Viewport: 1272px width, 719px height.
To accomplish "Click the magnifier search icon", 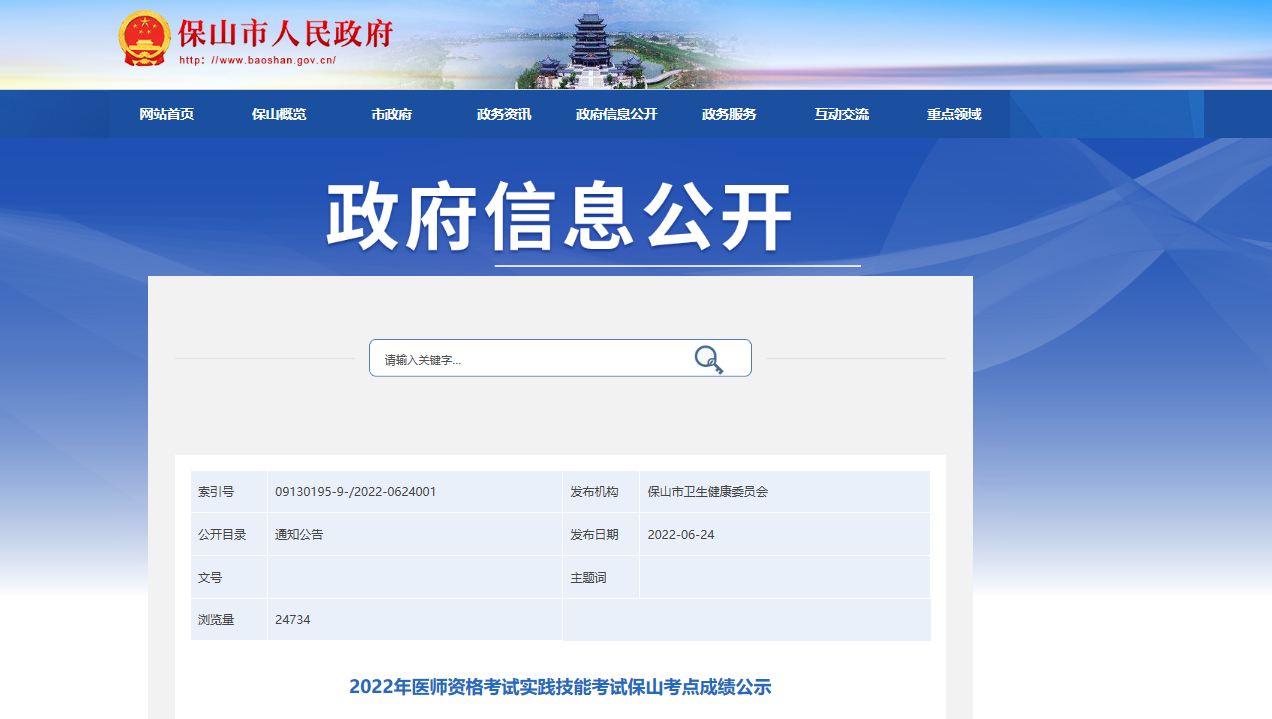I will [x=708, y=359].
